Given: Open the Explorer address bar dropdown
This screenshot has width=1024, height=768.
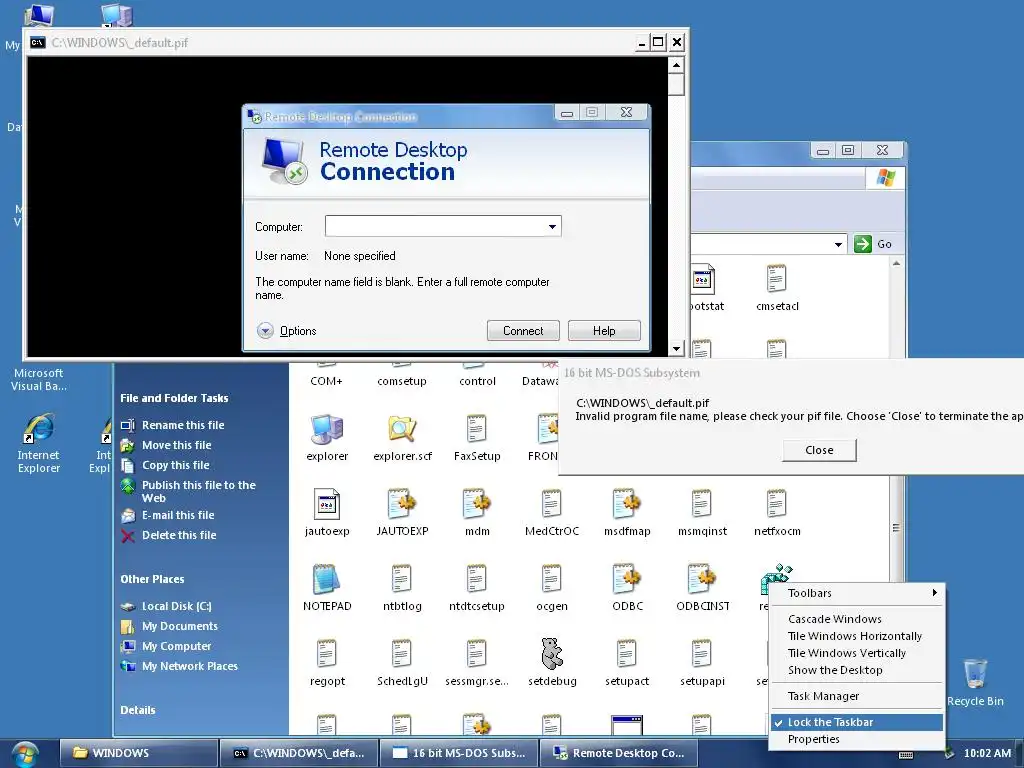Looking at the screenshot, I should tap(838, 244).
